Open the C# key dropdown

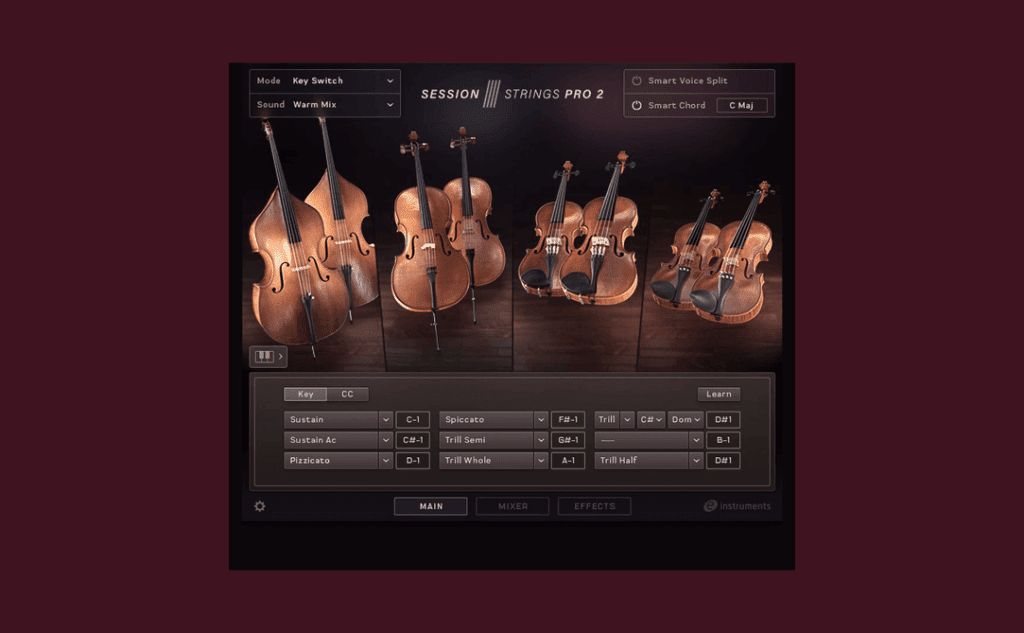[651, 419]
